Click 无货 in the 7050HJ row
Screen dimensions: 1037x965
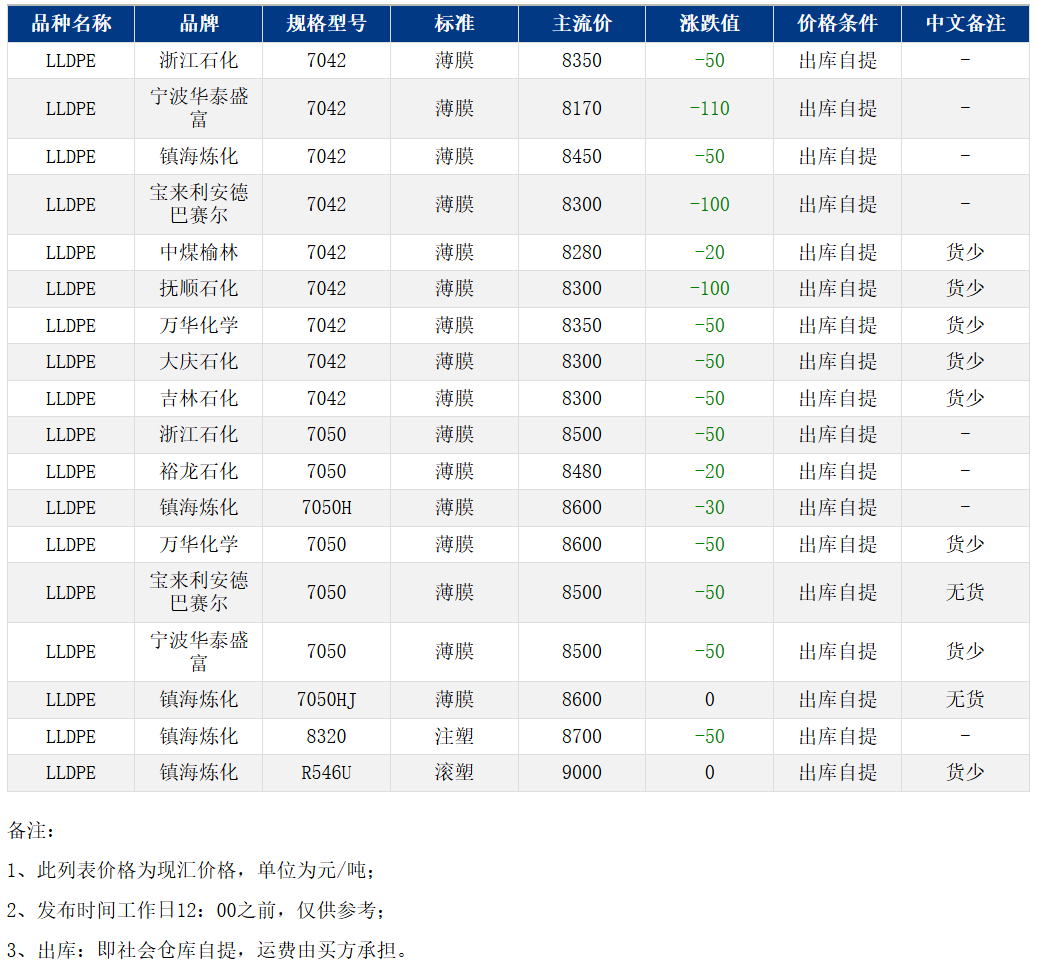[966, 700]
